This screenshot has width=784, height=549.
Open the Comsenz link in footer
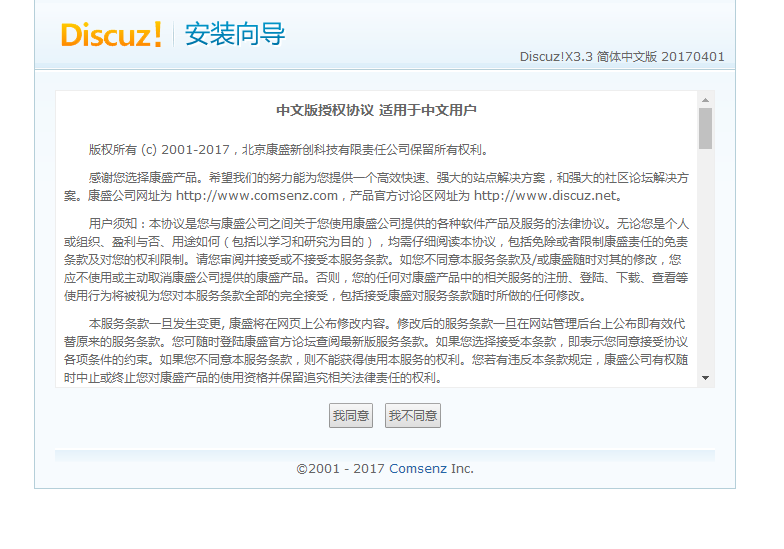point(418,468)
